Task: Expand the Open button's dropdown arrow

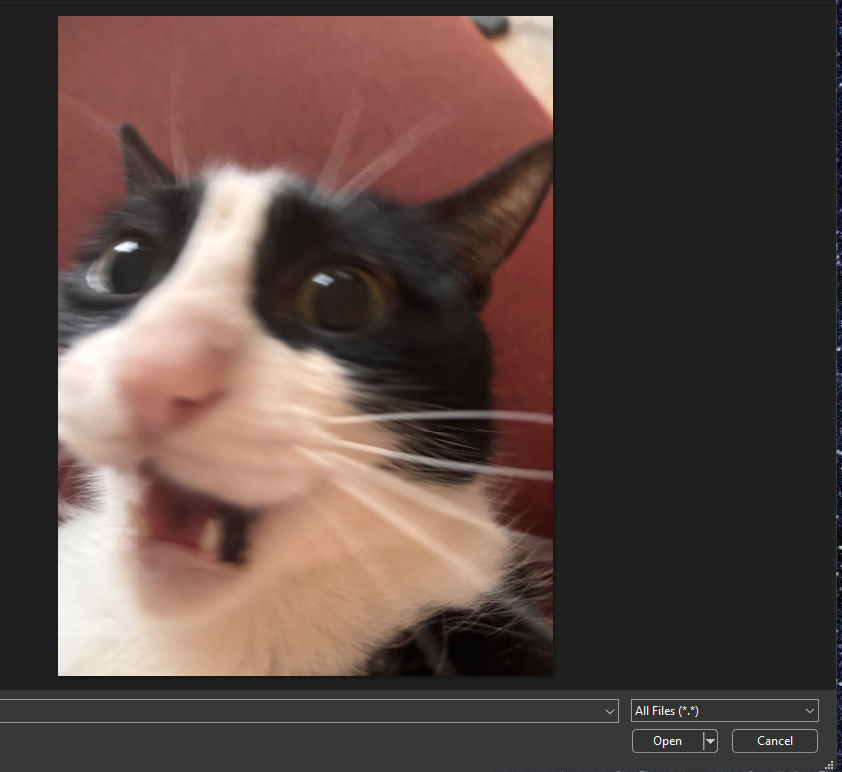Action: tap(710, 741)
